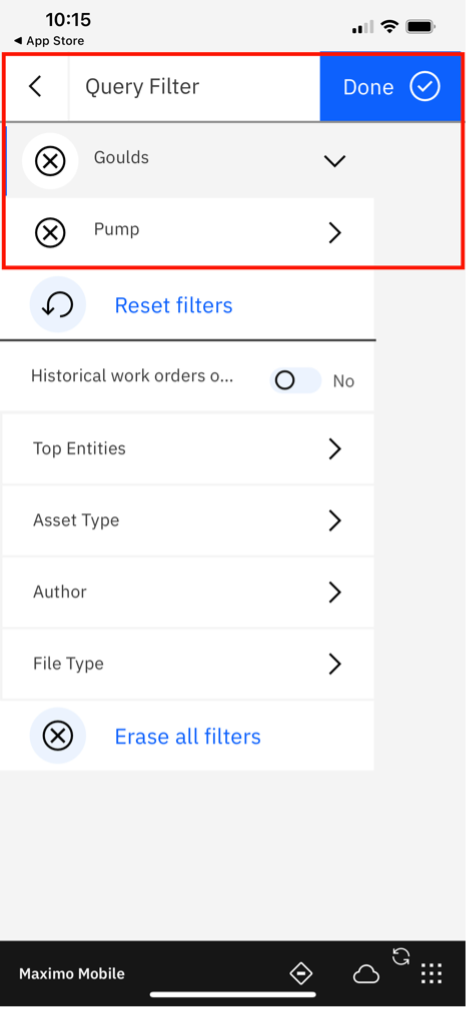Click the circular reset arrow icon
This screenshot has width=470, height=1011.
(57, 305)
